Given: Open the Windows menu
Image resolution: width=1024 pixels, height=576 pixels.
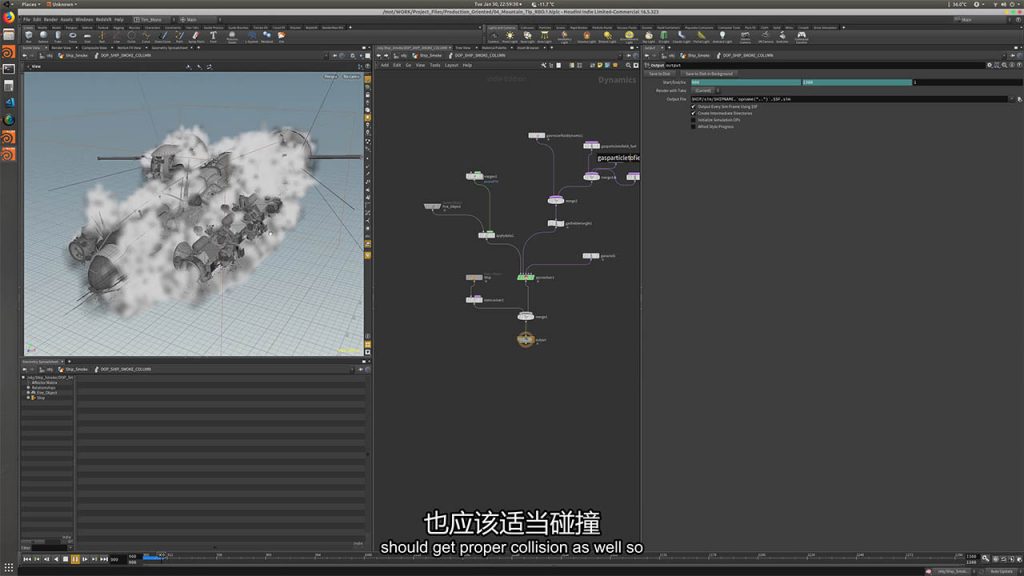Looking at the screenshot, I should coord(84,20).
